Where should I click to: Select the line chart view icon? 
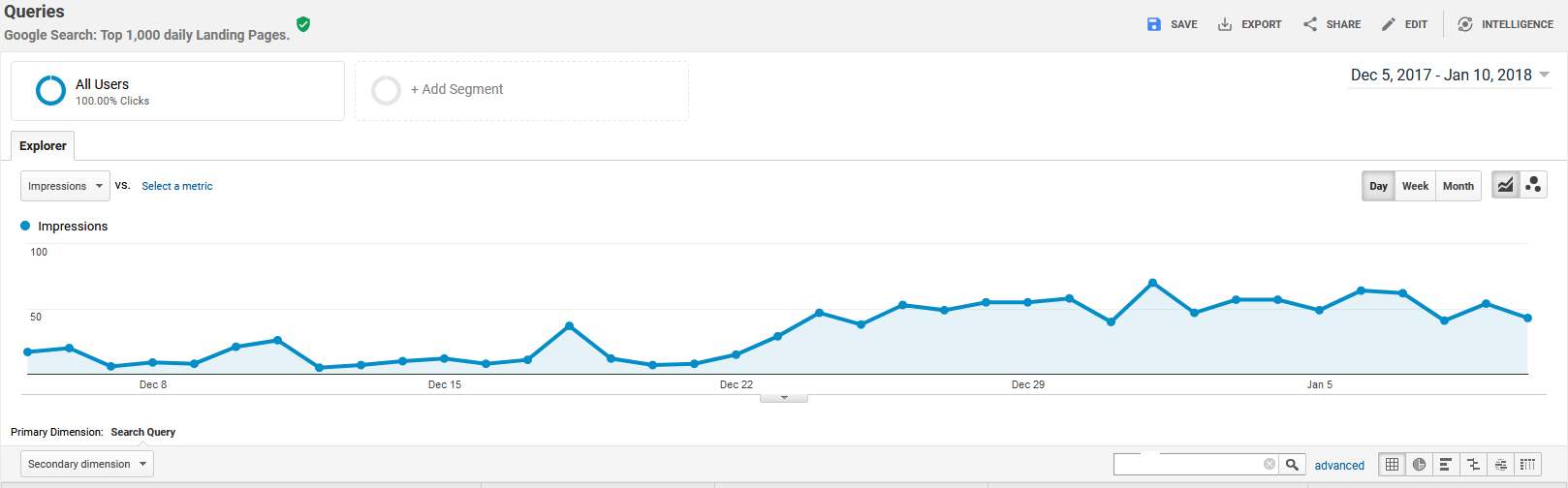1505,185
